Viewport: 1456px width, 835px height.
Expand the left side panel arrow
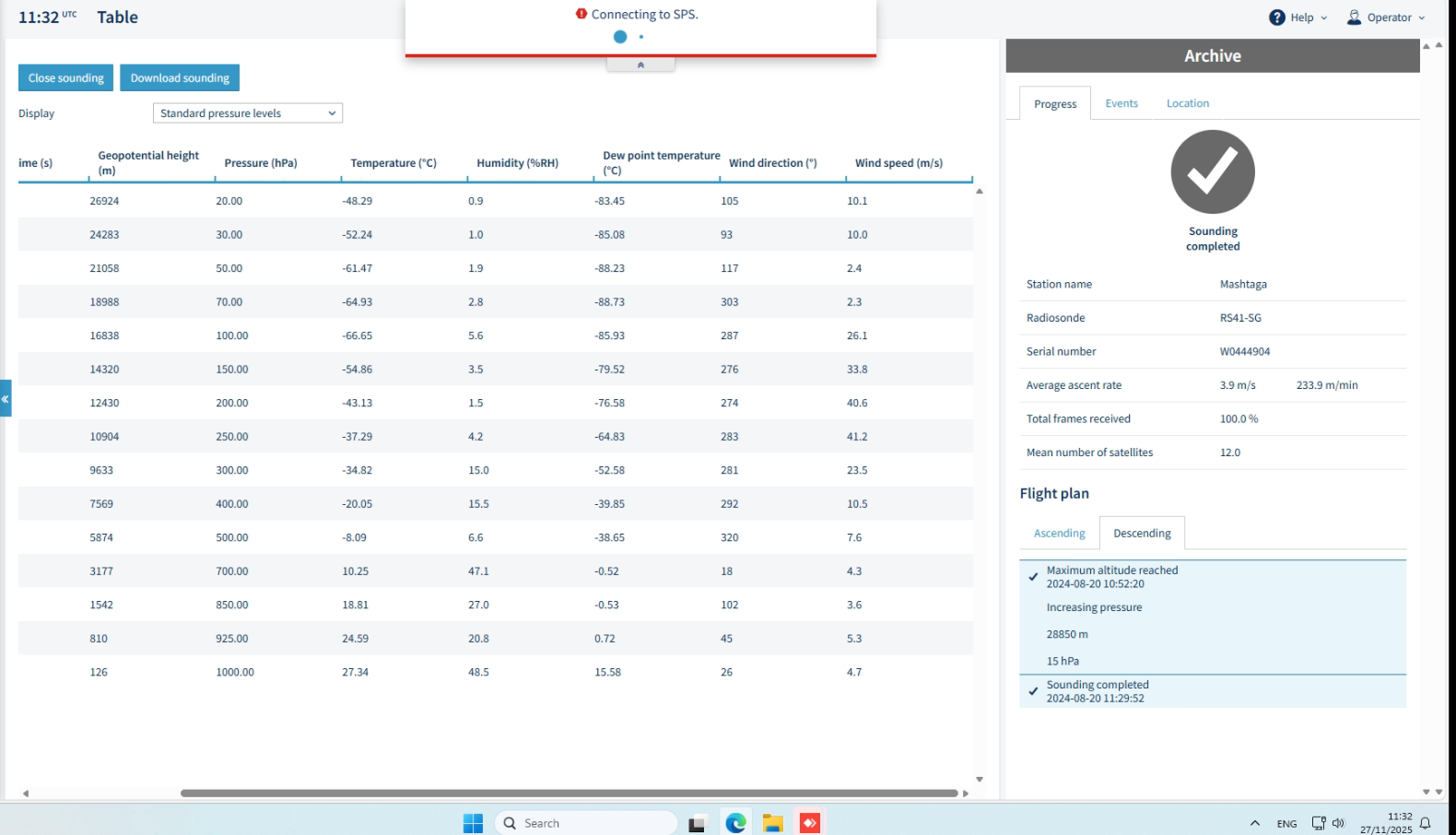6,398
